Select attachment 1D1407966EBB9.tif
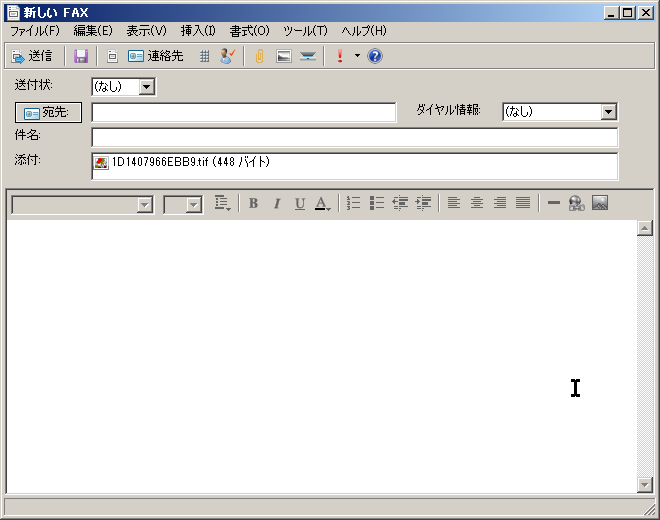 pos(182,162)
